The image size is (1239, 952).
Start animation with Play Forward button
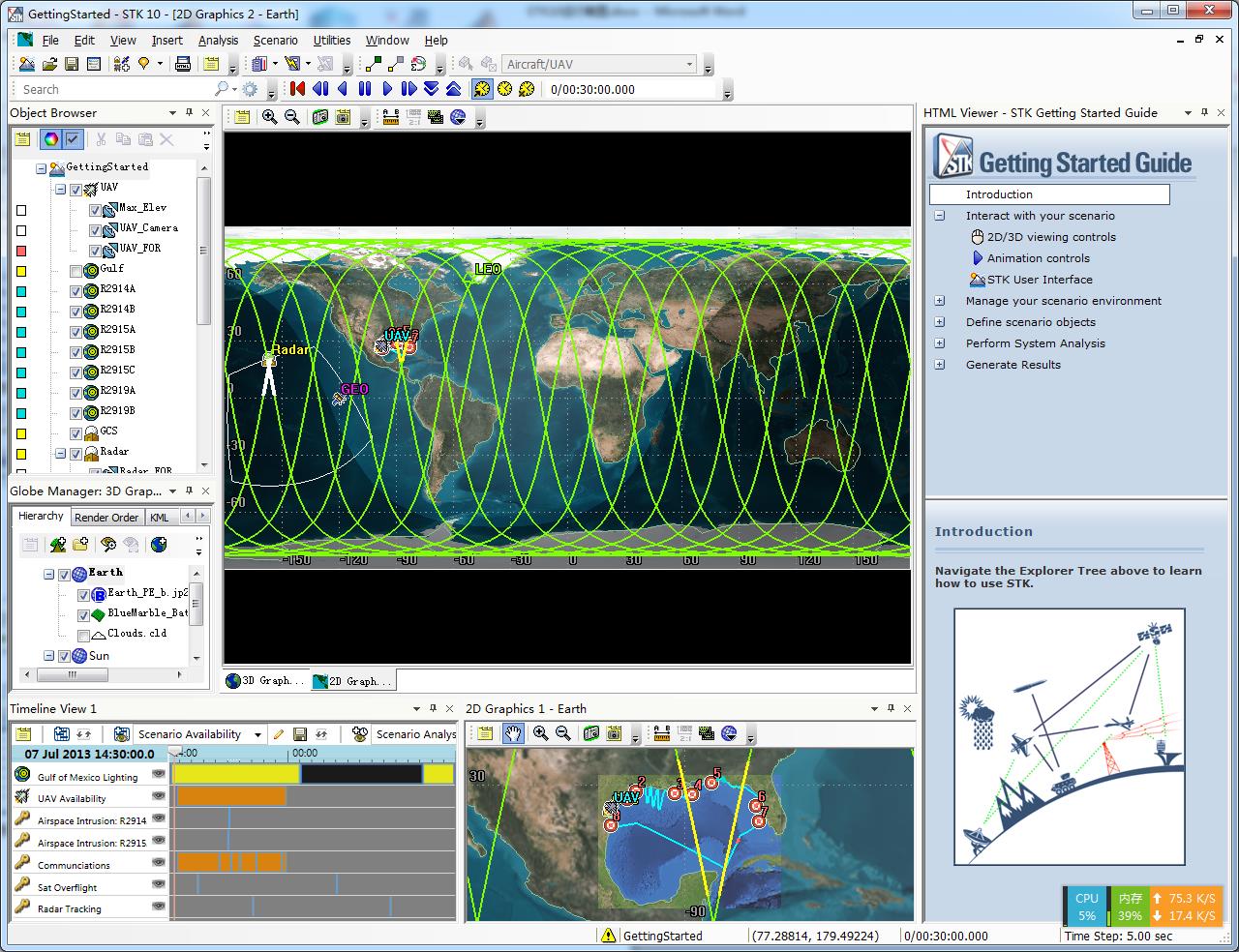pos(387,89)
